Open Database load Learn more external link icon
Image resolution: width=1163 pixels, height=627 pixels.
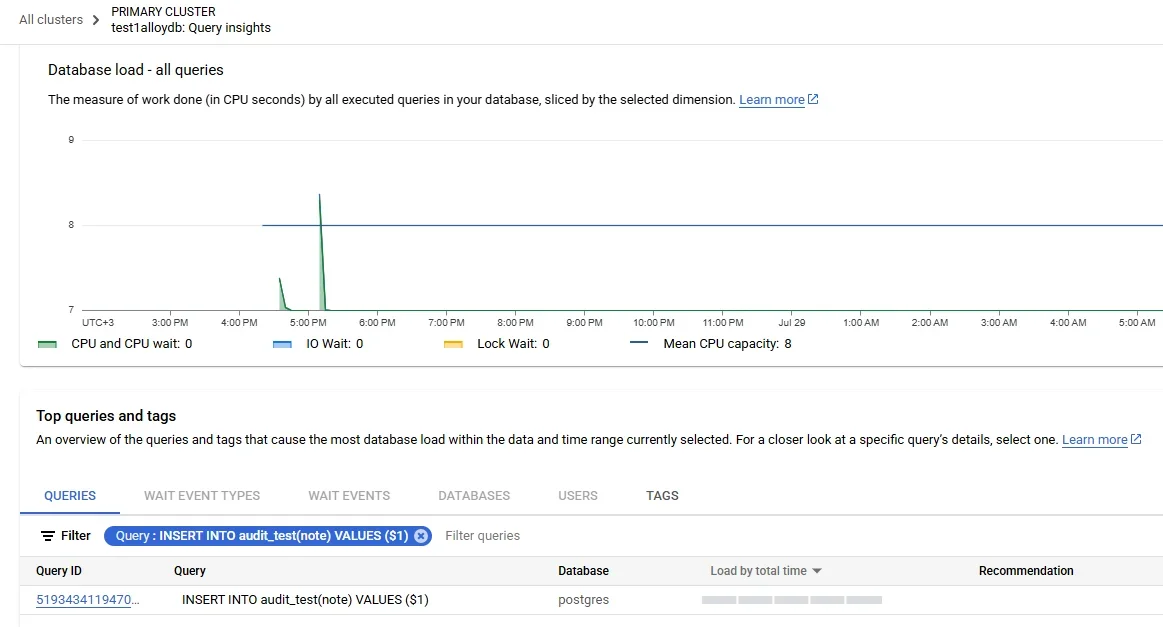click(x=811, y=99)
